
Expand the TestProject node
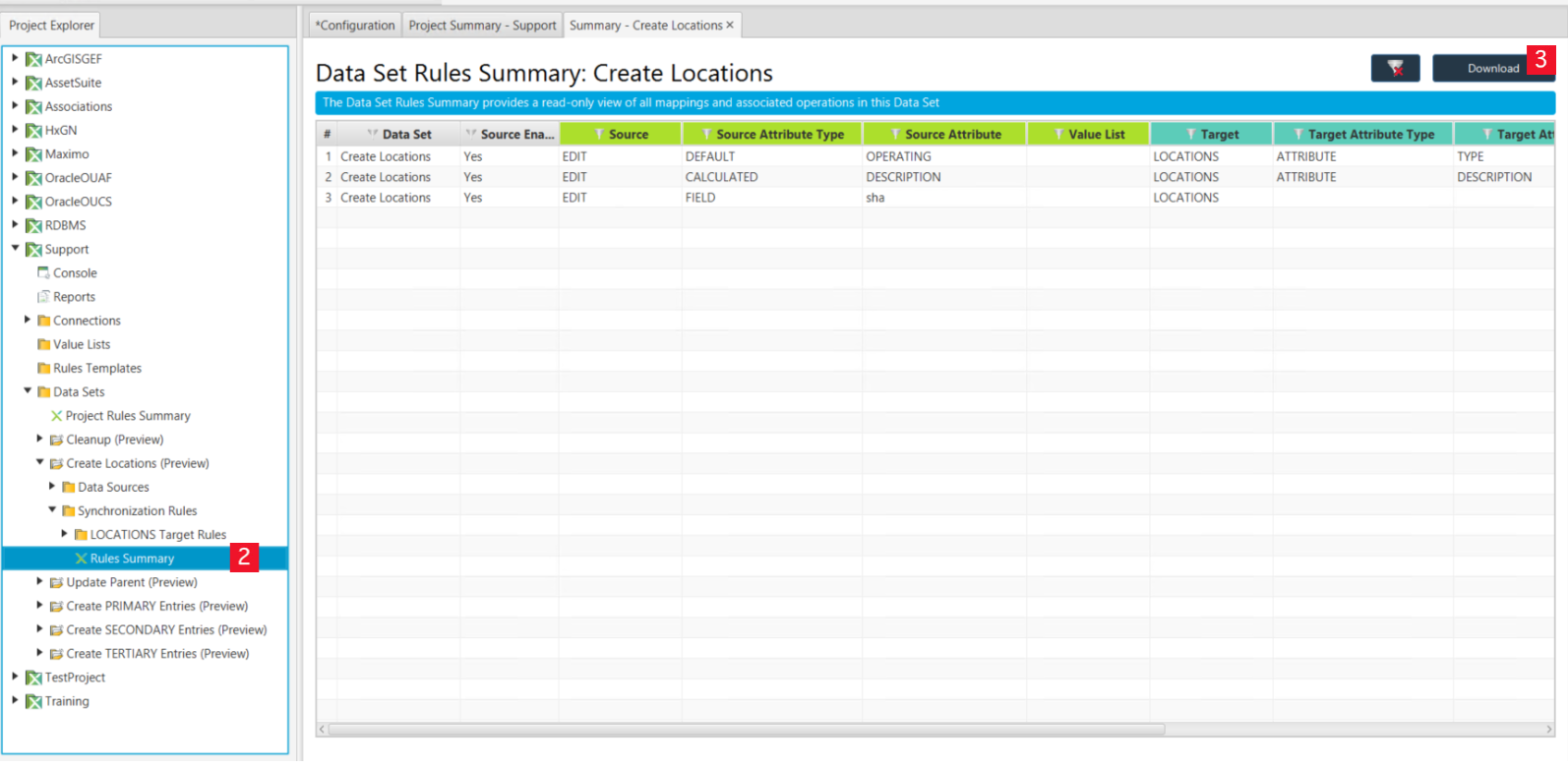pyautogui.click(x=15, y=677)
